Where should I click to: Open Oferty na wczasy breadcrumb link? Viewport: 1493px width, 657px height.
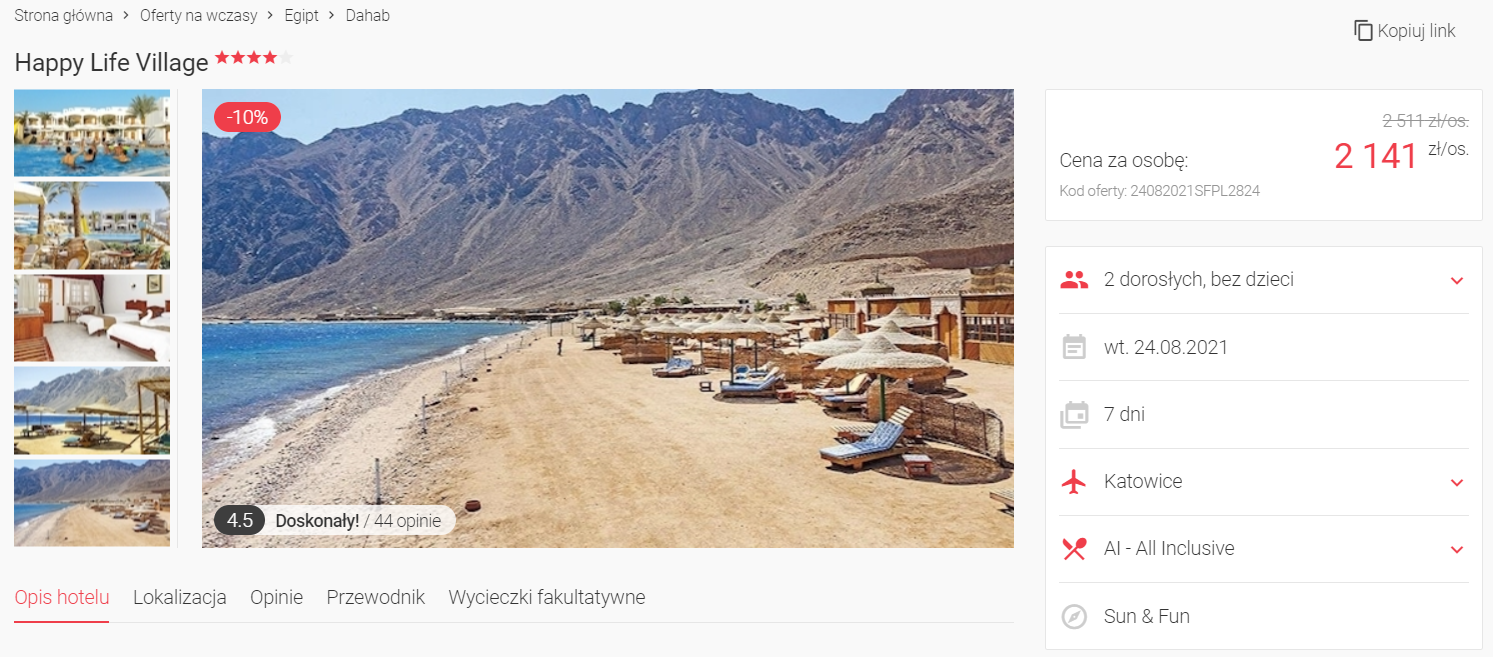199,15
